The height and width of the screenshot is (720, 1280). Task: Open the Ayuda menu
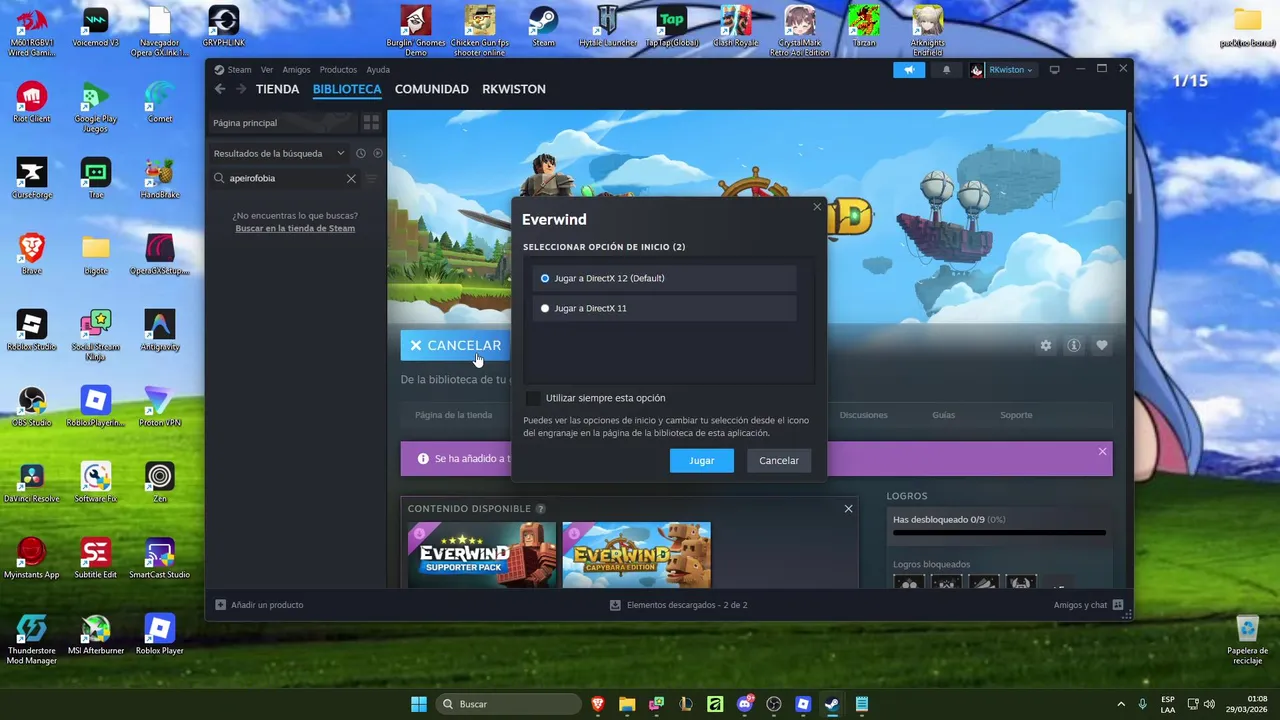click(x=378, y=70)
